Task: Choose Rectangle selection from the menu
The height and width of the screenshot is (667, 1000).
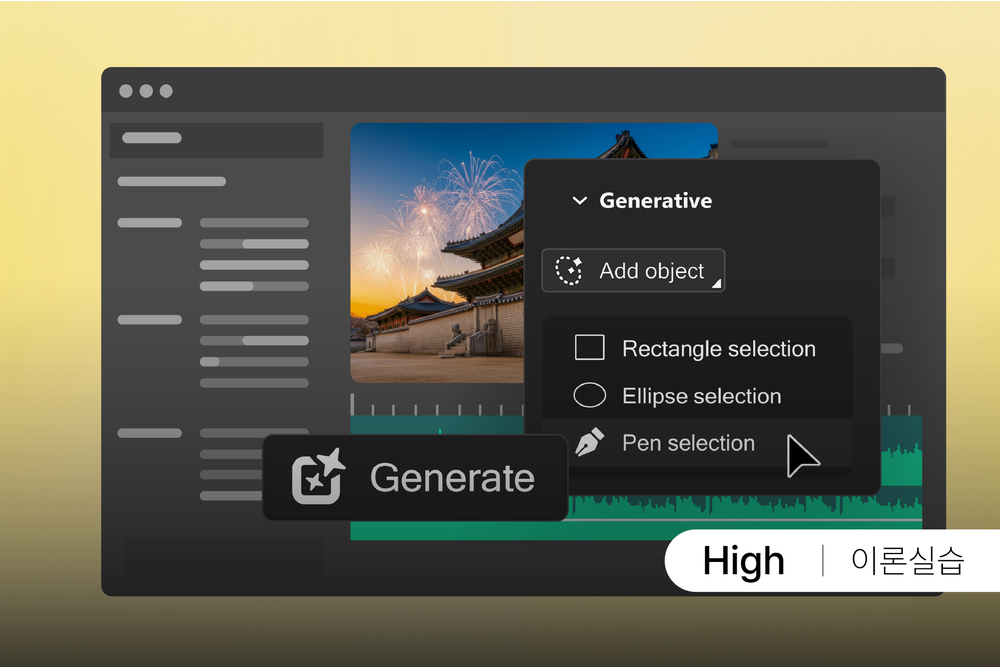Action: 718,349
